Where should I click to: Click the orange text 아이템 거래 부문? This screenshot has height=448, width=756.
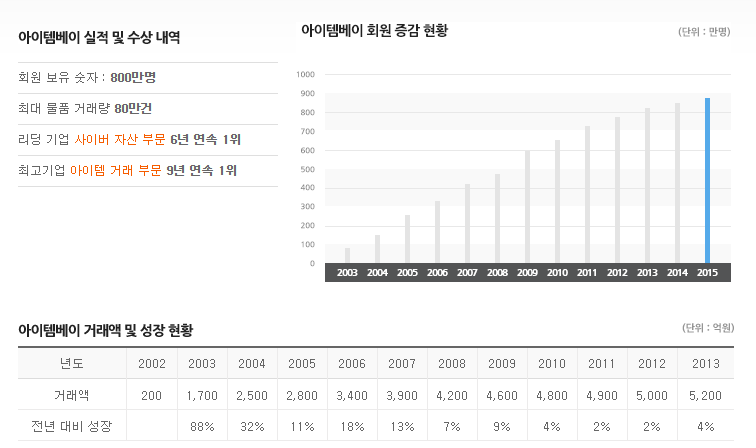point(116,170)
